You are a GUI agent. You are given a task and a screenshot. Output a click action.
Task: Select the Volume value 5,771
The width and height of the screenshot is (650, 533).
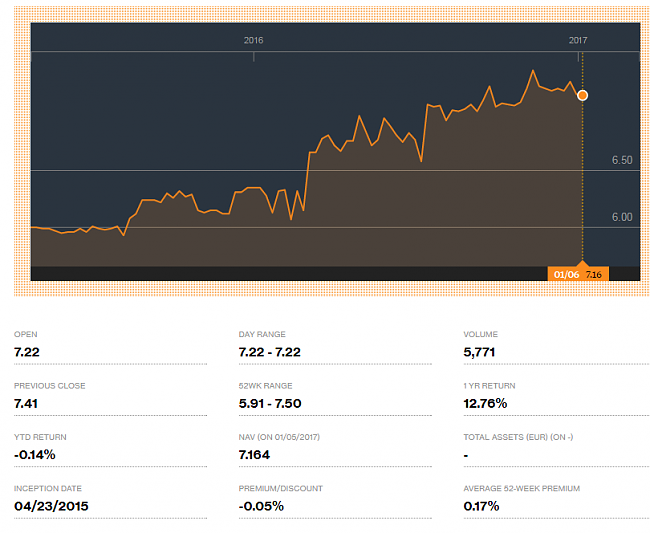(x=479, y=352)
